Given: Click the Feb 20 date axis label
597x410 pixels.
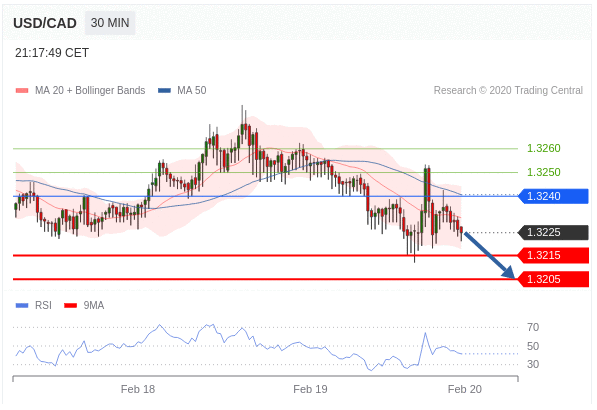Looking at the screenshot, I should [465, 389].
